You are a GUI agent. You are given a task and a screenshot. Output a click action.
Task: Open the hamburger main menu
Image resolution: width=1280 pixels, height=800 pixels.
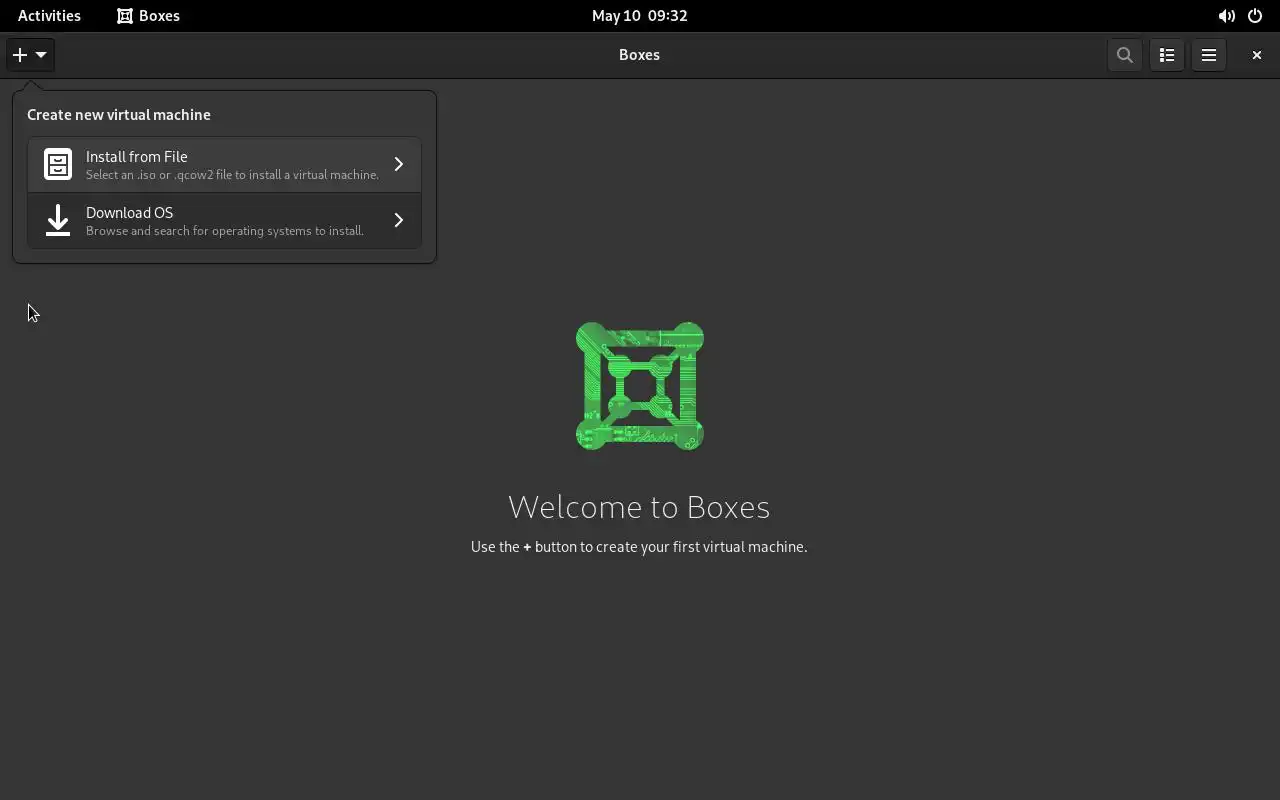tap(1209, 55)
